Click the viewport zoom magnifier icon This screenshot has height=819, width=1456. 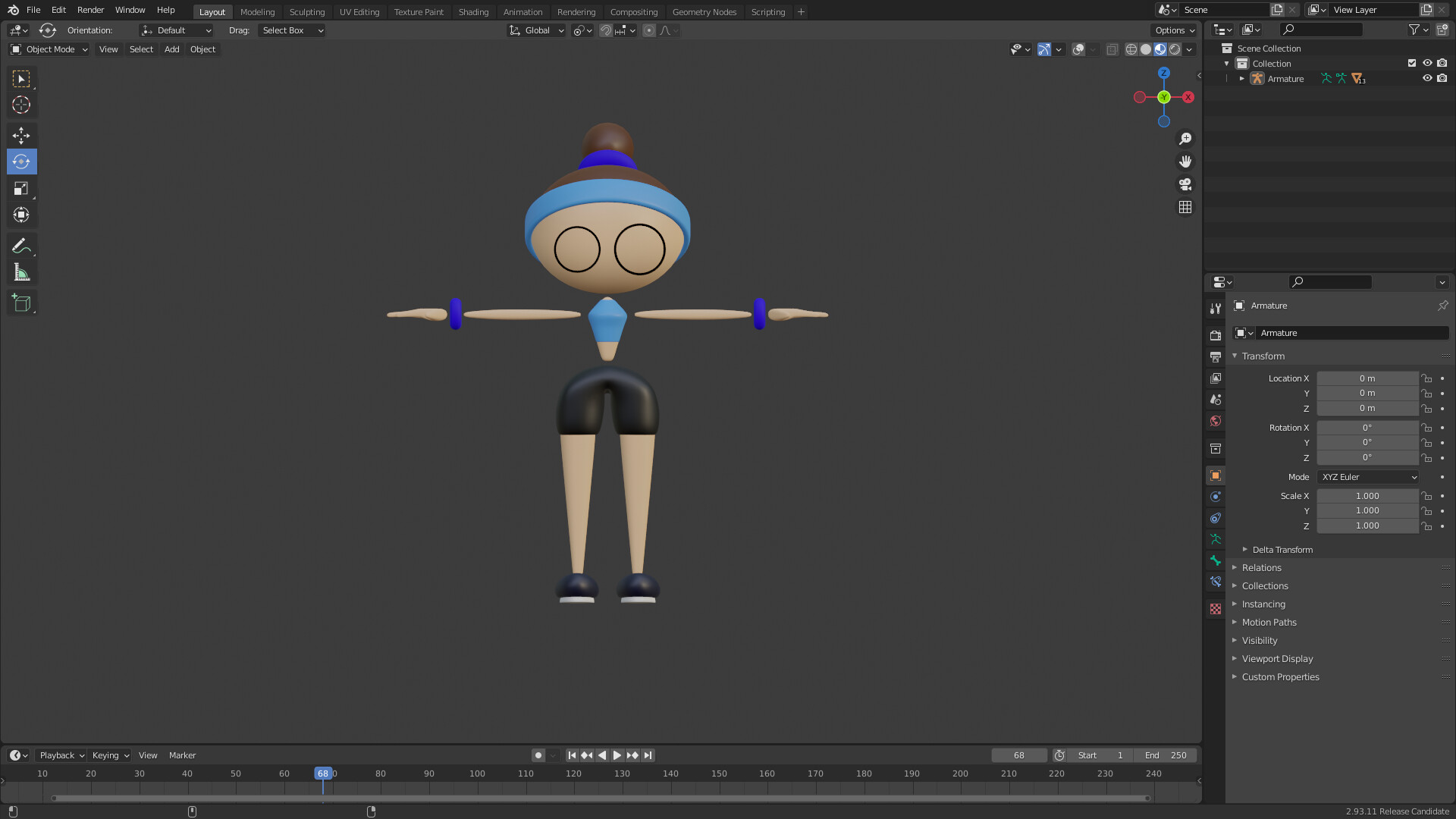(1185, 139)
